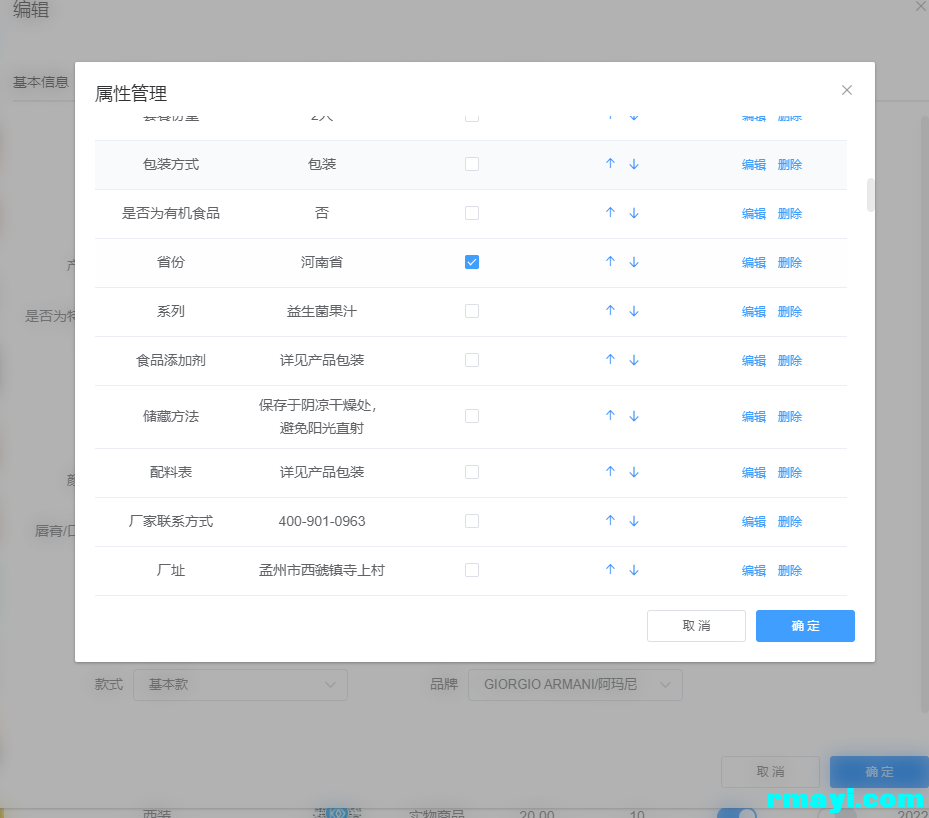This screenshot has height=818, width=929.
Task: Move 食品添加剂 row up
Action: point(610,360)
